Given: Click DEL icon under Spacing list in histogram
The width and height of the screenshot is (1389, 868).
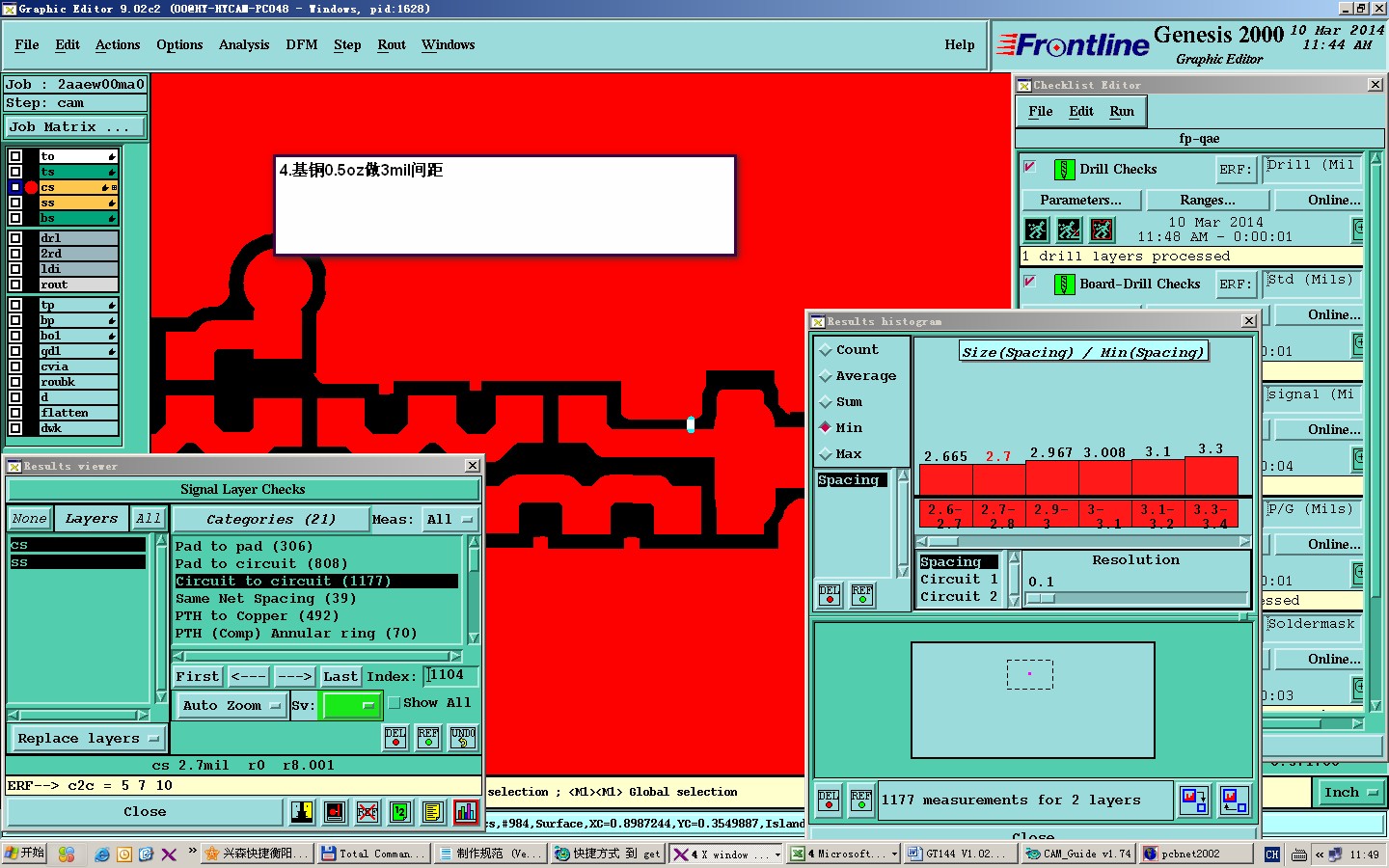Looking at the screenshot, I should click(830, 595).
